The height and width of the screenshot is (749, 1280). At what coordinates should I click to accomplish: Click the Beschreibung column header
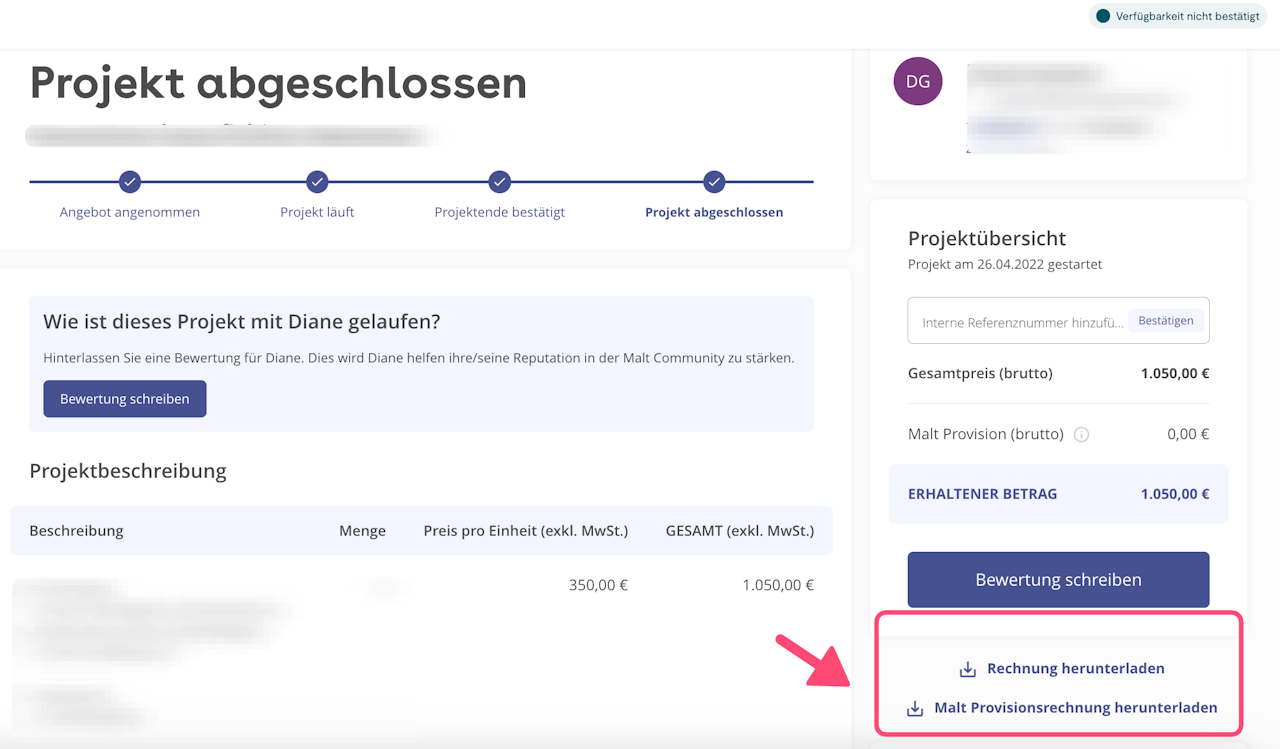pyautogui.click(x=76, y=530)
